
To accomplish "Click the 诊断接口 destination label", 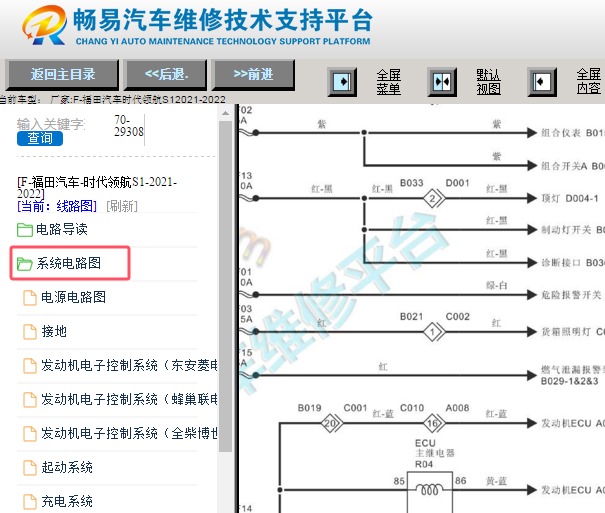I will point(573,263).
